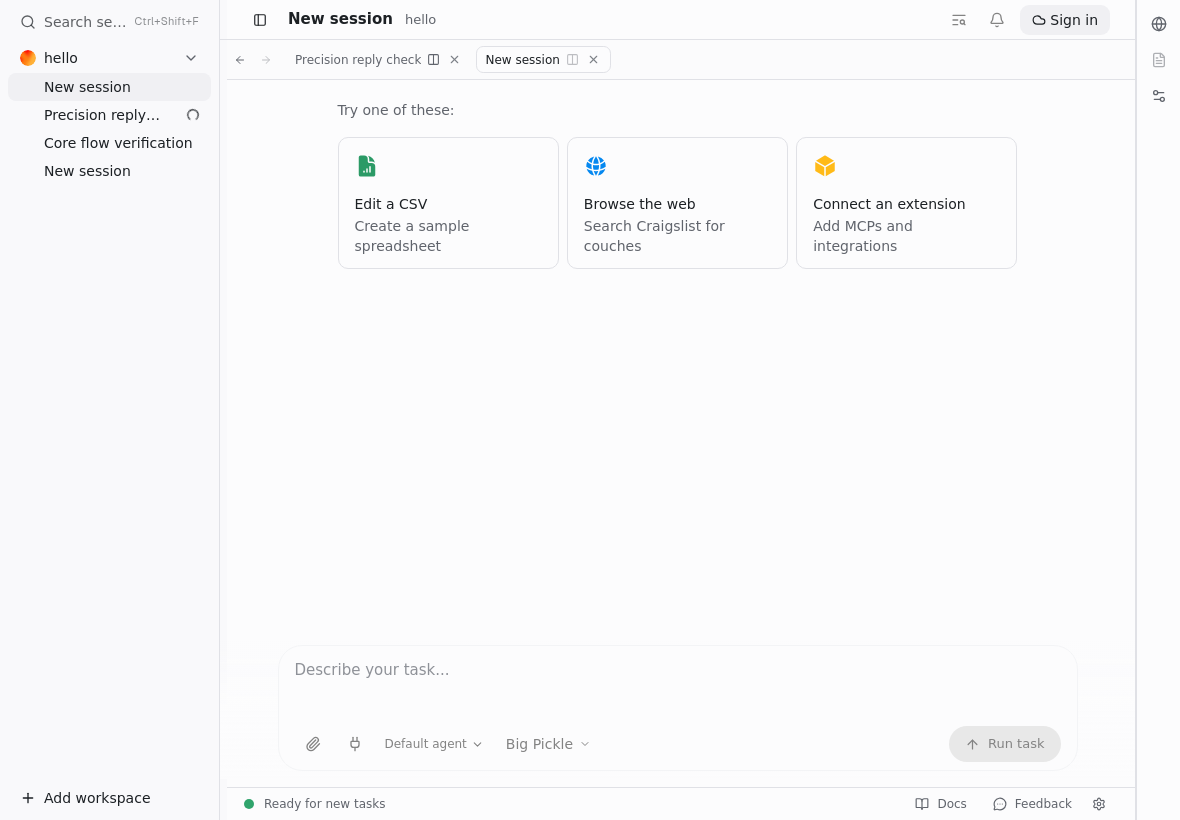Click the Search sessions field
1180x820 pixels.
(109, 22)
